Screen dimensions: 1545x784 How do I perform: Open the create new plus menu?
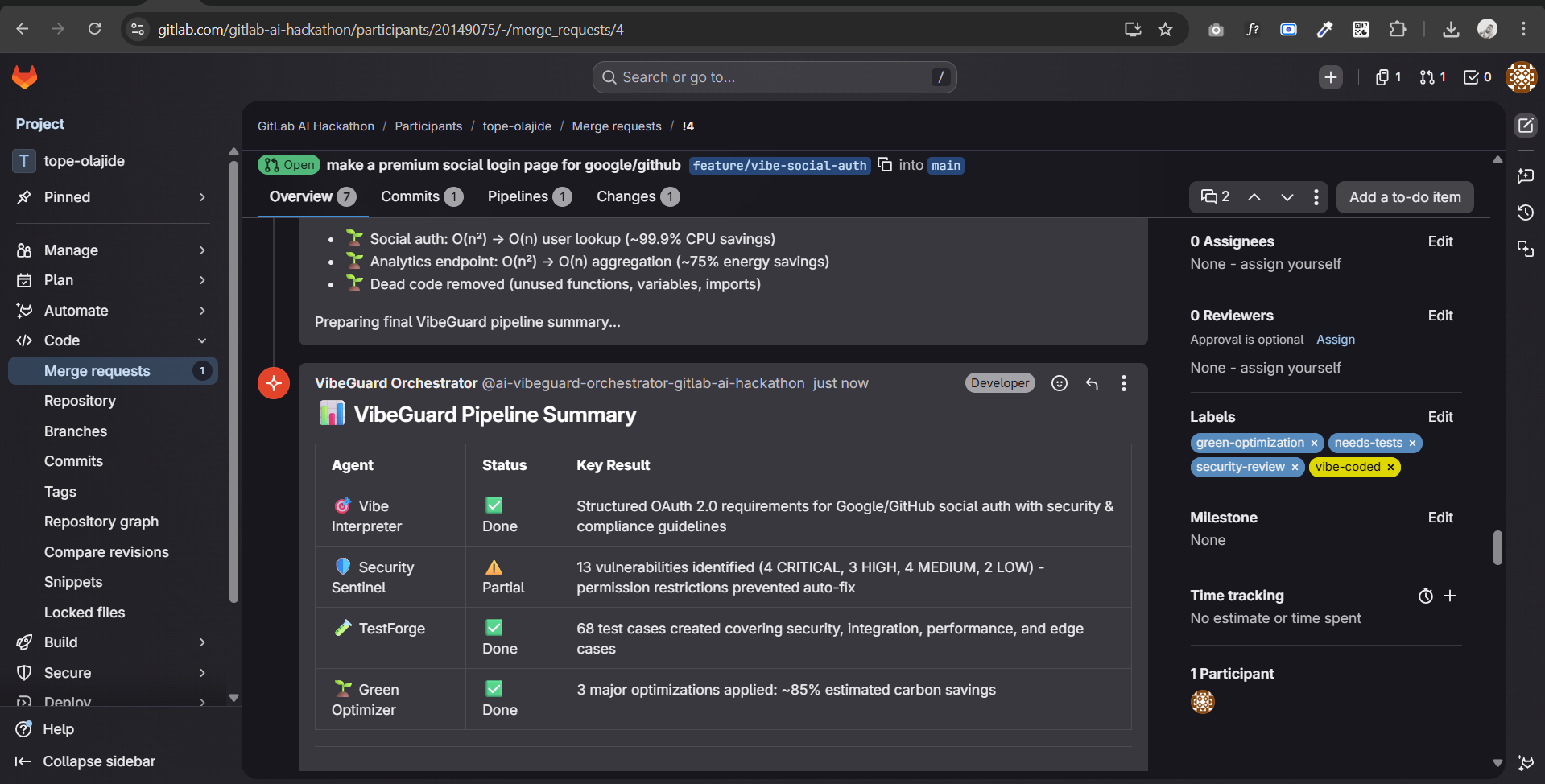pyautogui.click(x=1331, y=77)
